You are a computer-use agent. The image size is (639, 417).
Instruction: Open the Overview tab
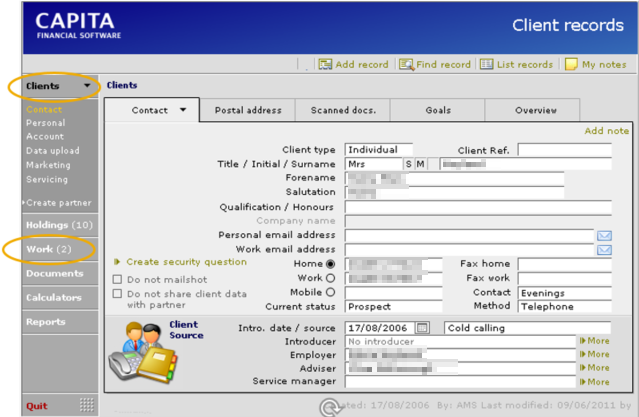[x=532, y=110]
